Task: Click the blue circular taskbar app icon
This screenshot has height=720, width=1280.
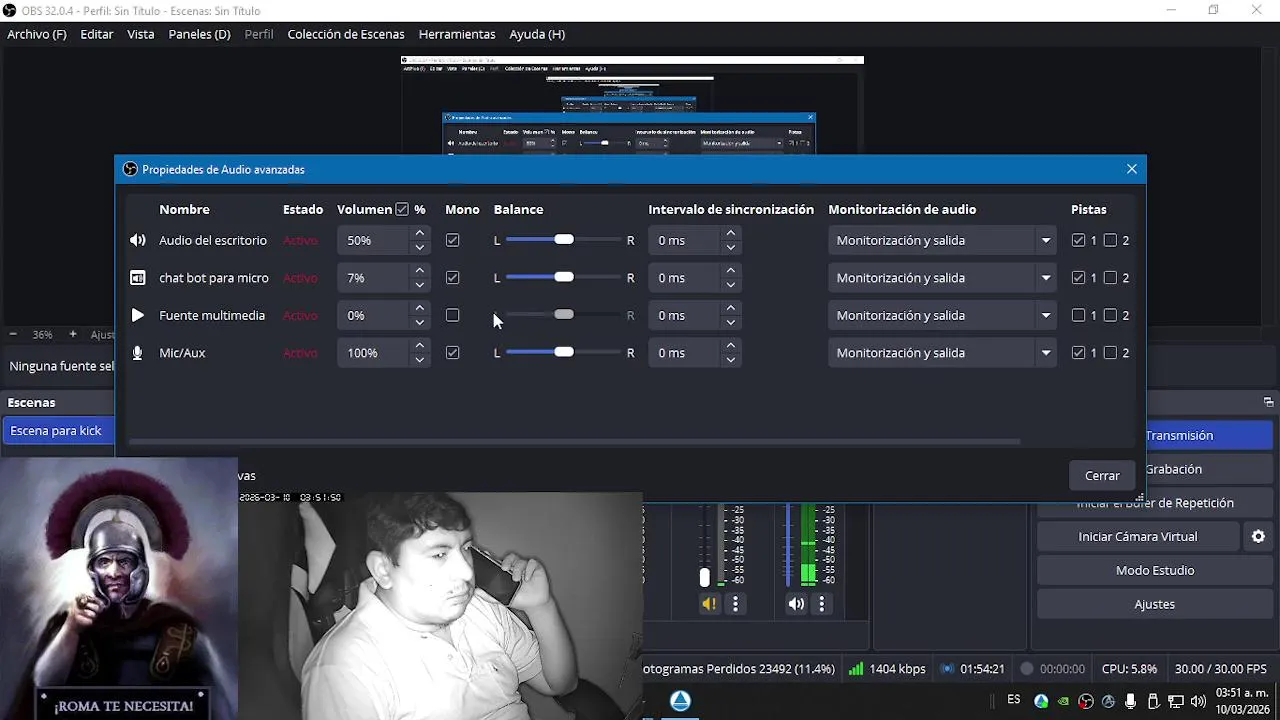Action: [680, 701]
